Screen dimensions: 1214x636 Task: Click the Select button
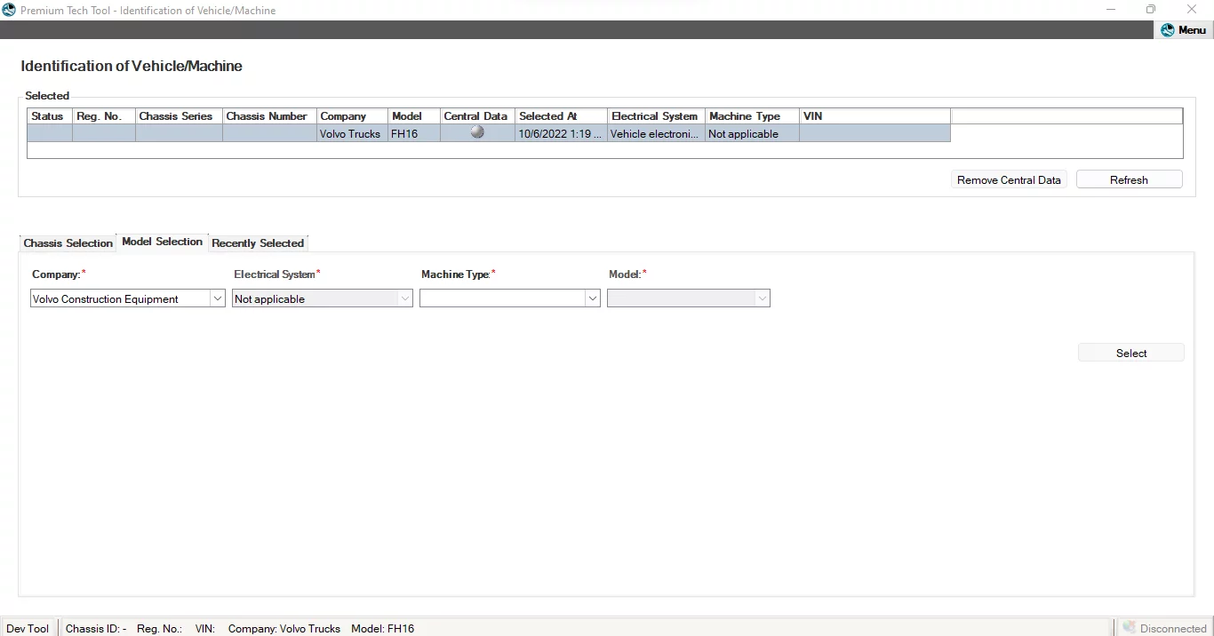[1130, 352]
